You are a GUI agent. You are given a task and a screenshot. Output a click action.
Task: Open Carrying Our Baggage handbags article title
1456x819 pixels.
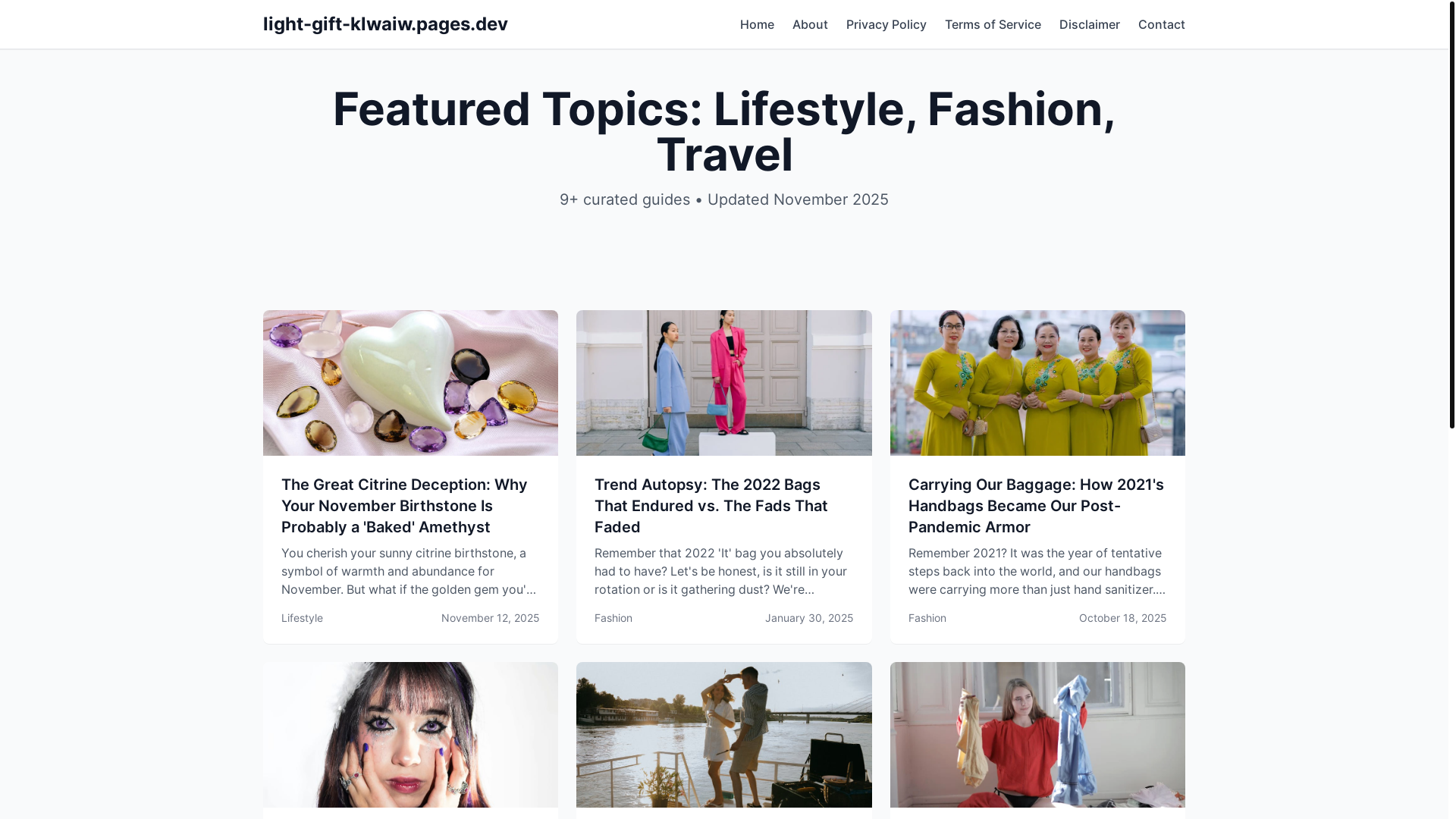[x=1037, y=506]
